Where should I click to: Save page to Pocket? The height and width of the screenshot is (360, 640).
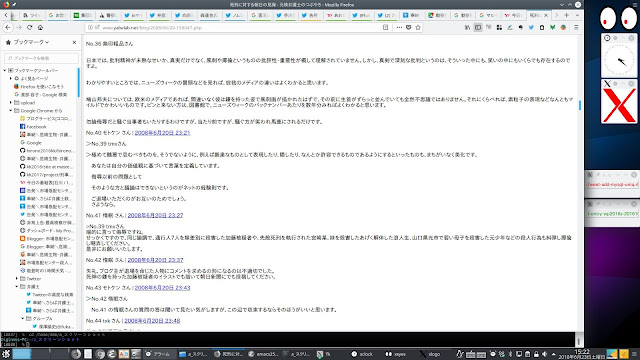tap(409, 27)
